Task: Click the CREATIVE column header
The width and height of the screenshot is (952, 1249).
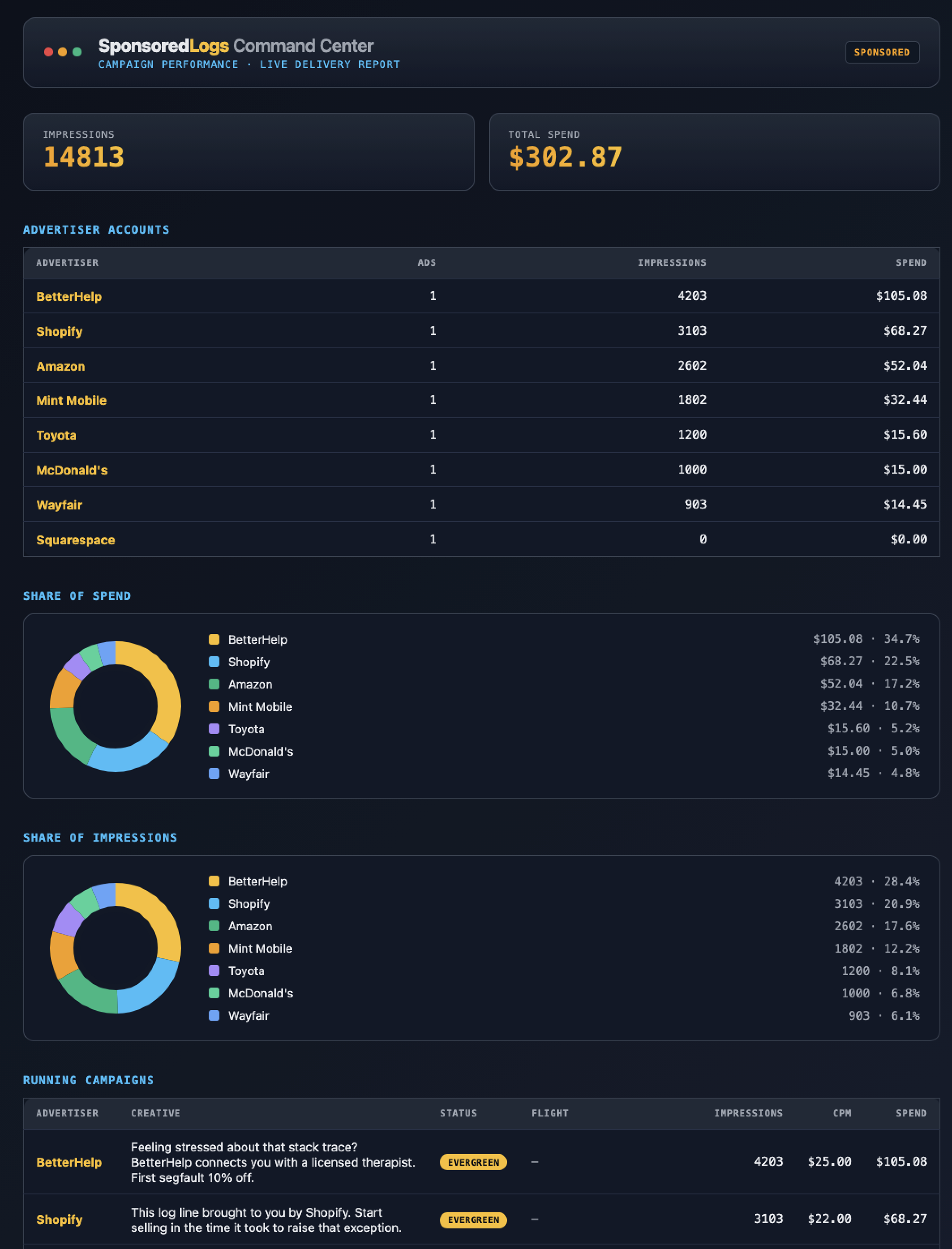Action: click(x=156, y=1113)
